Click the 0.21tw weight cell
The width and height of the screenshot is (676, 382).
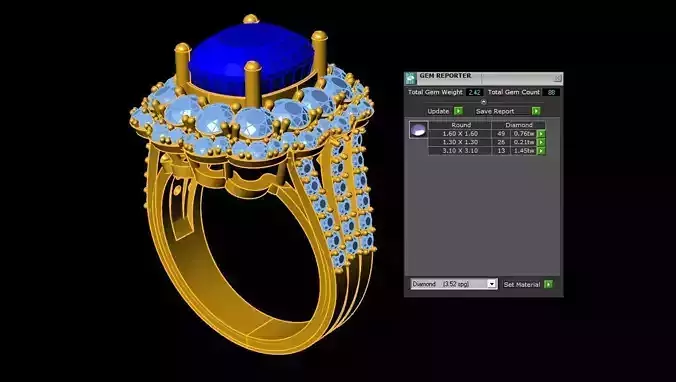click(524, 142)
